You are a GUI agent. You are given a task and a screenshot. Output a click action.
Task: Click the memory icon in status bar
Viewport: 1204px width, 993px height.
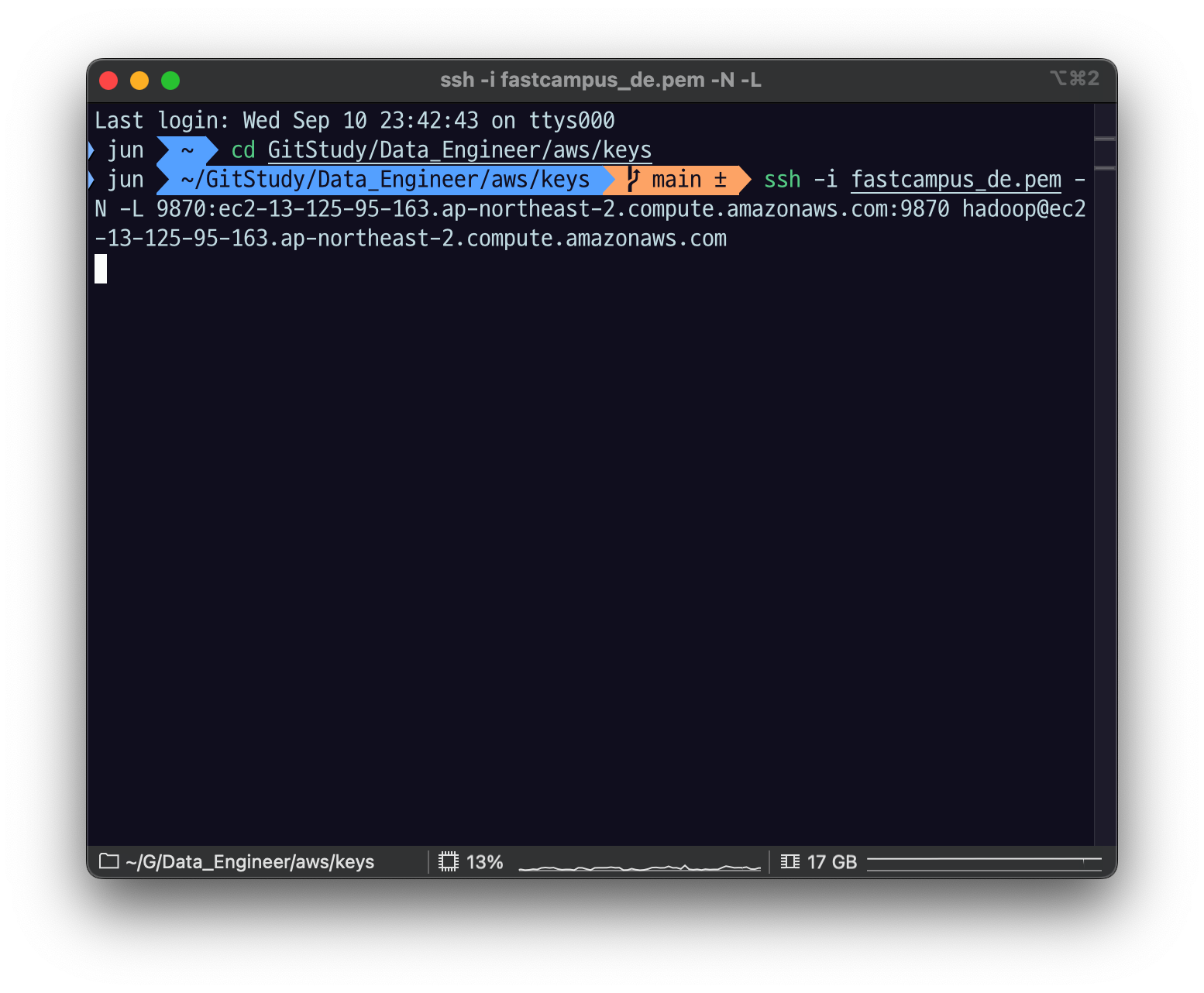[x=790, y=861]
